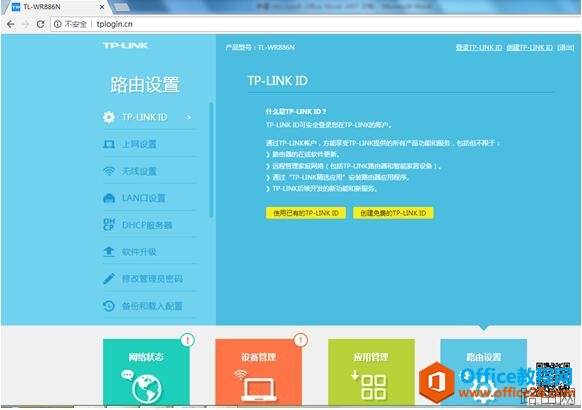582x410 pixels.
Task: Click 使用已有的TP-LINK ID button
Action: (306, 213)
